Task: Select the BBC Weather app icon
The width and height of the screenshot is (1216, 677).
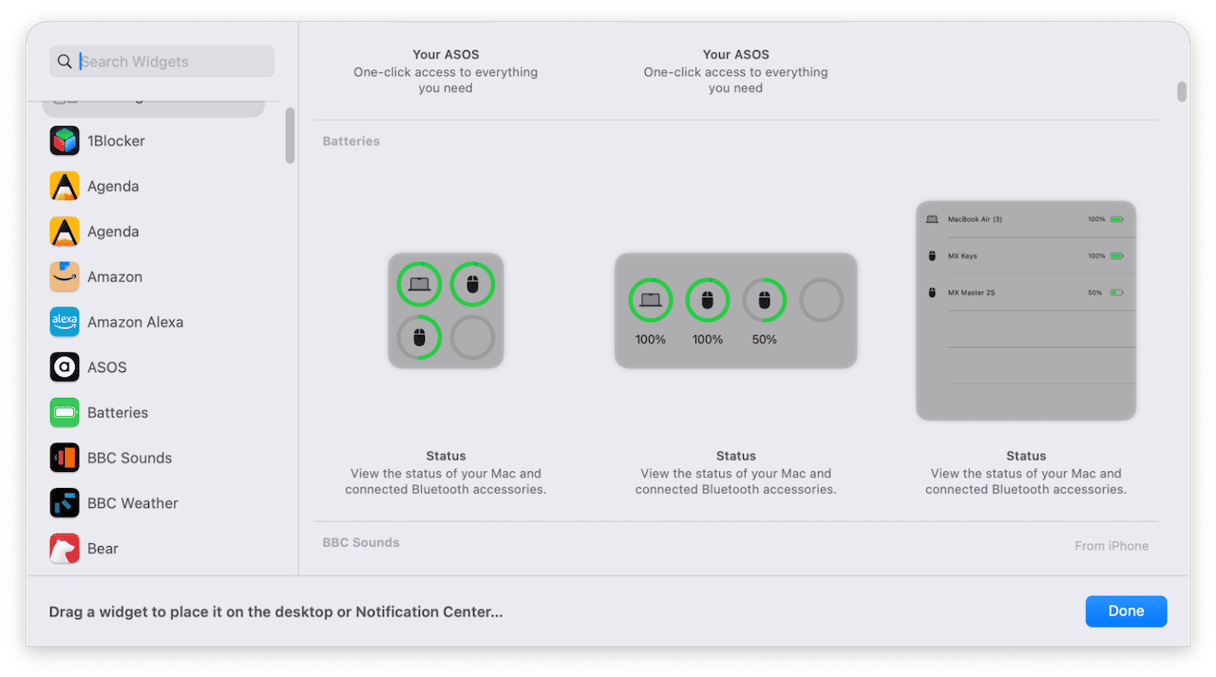Action: pyautogui.click(x=65, y=503)
